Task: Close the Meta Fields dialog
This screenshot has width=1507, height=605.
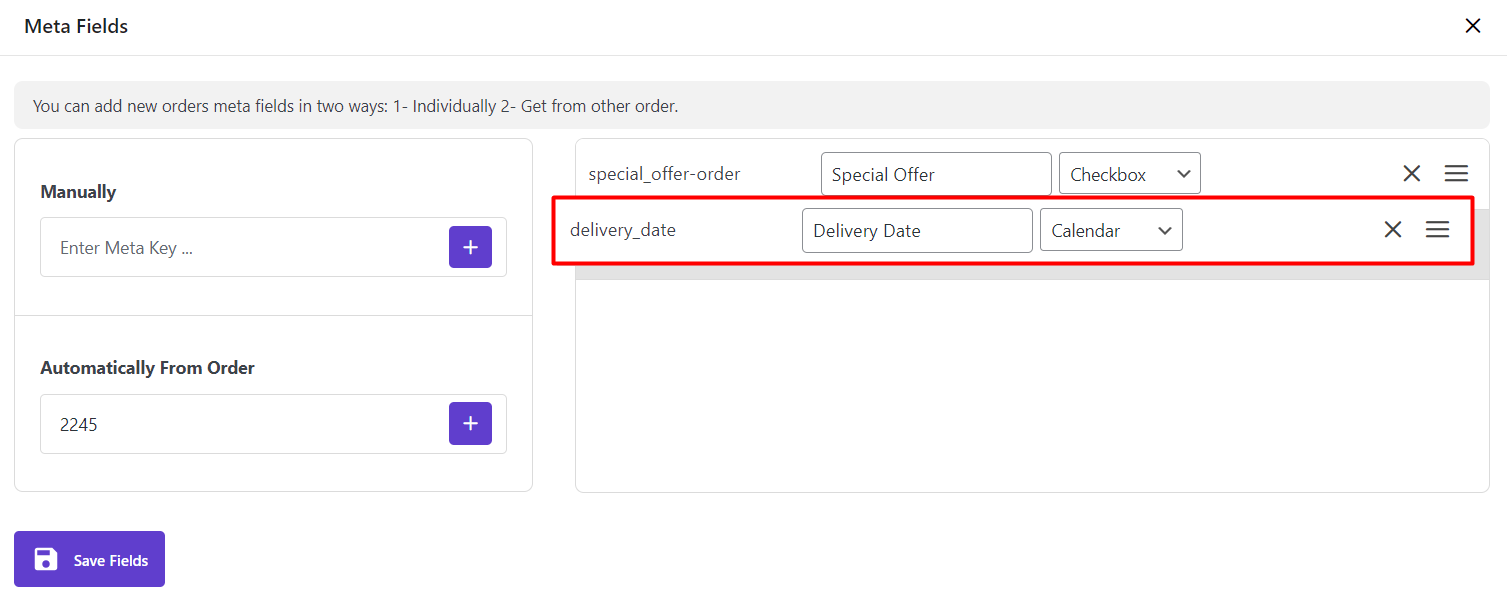Action: coord(1472,27)
